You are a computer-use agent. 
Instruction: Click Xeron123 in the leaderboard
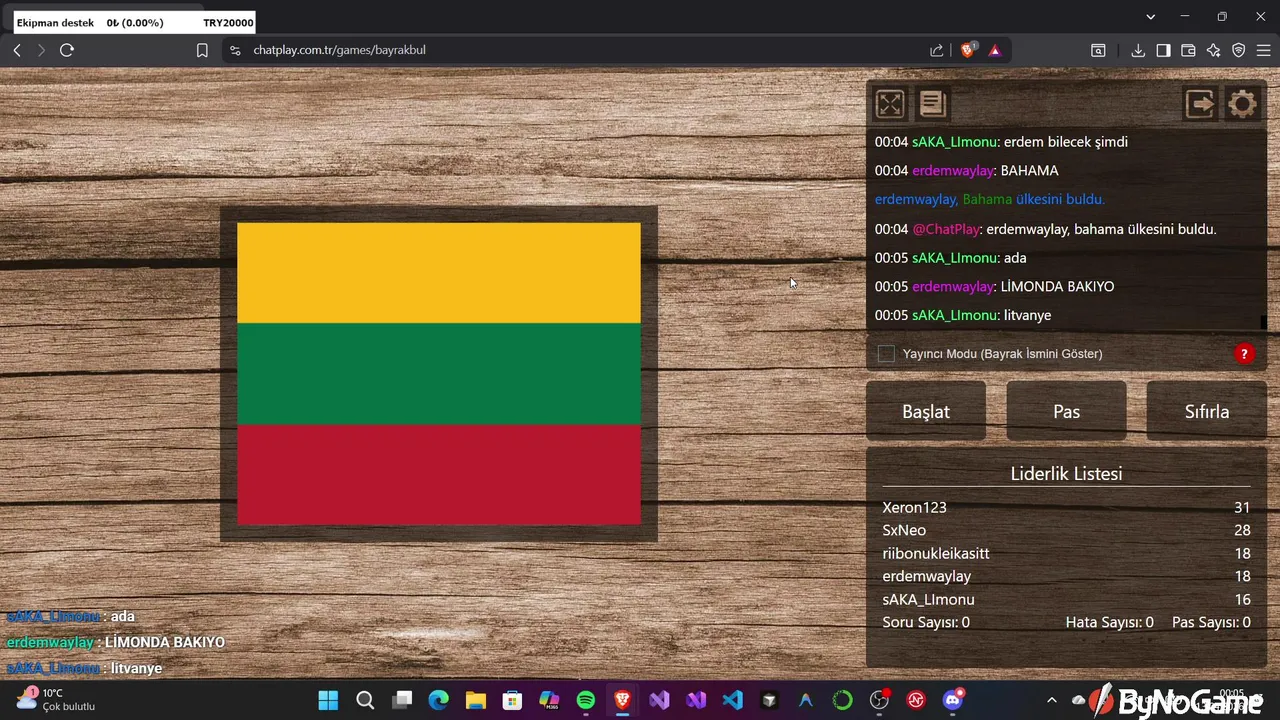click(914, 507)
